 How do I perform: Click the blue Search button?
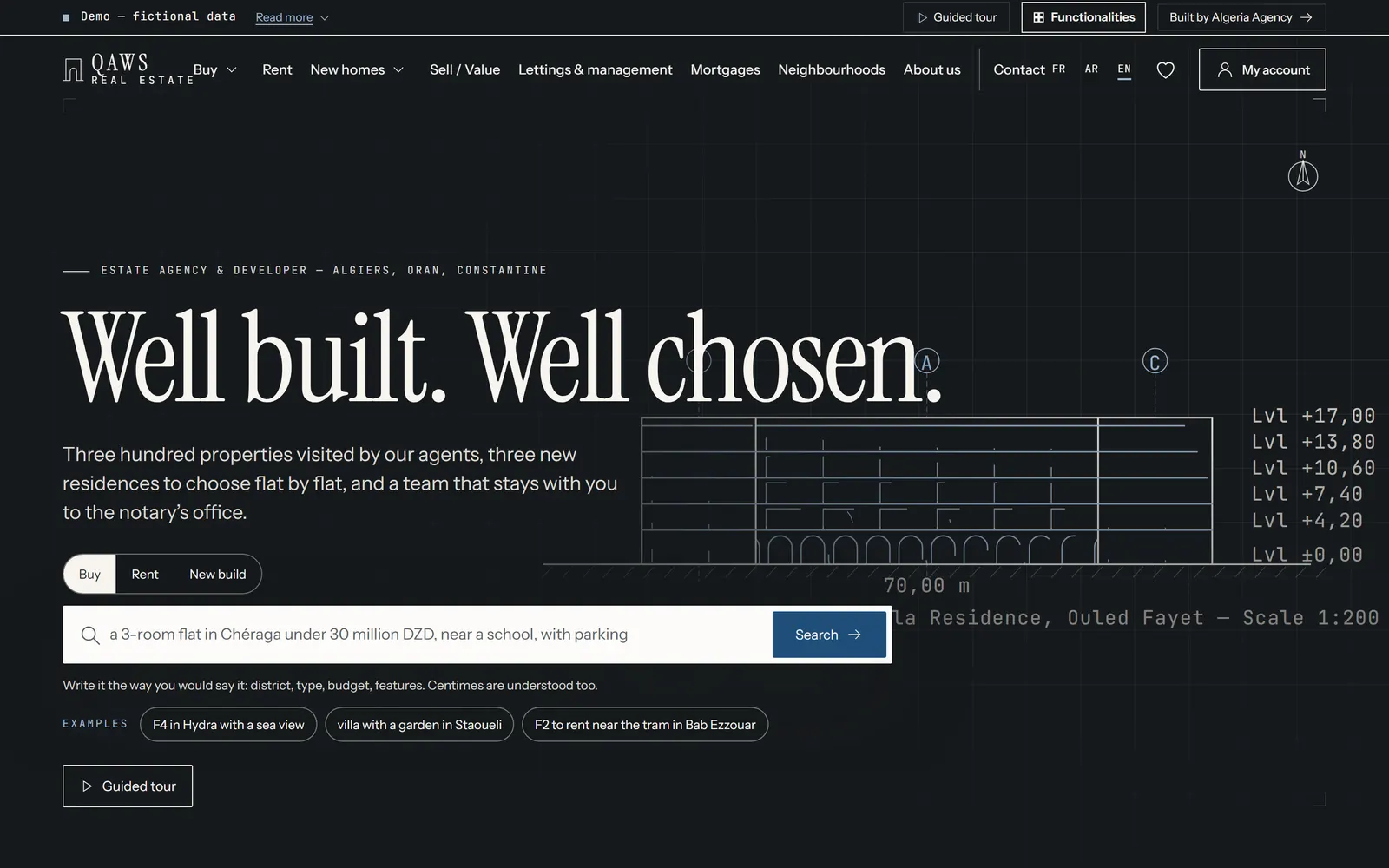click(x=829, y=635)
